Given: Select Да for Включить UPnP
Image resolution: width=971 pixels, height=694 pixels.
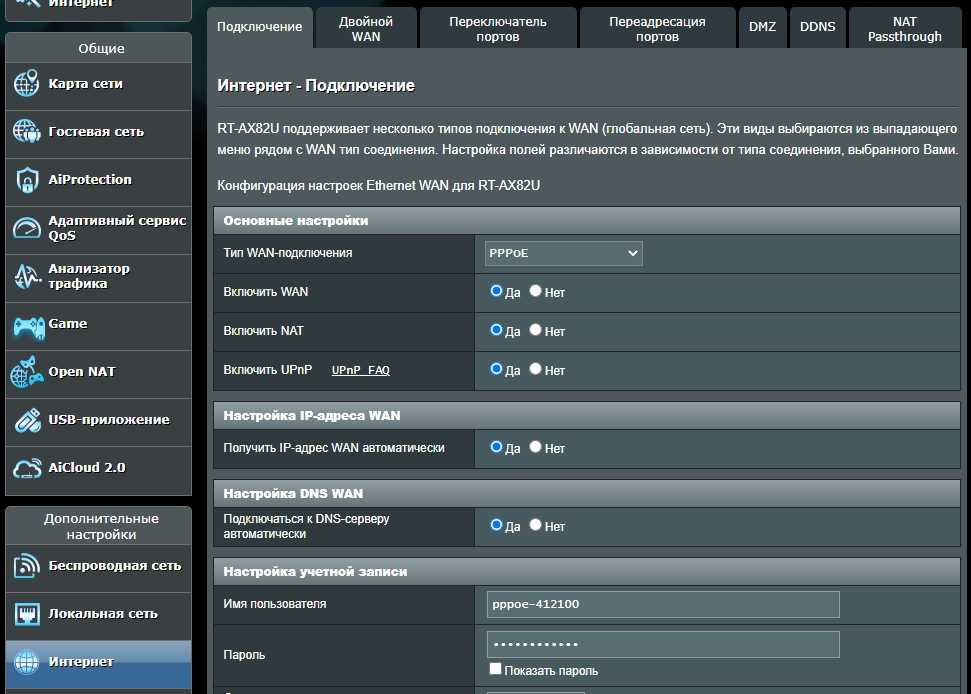Looking at the screenshot, I should [x=496, y=368].
